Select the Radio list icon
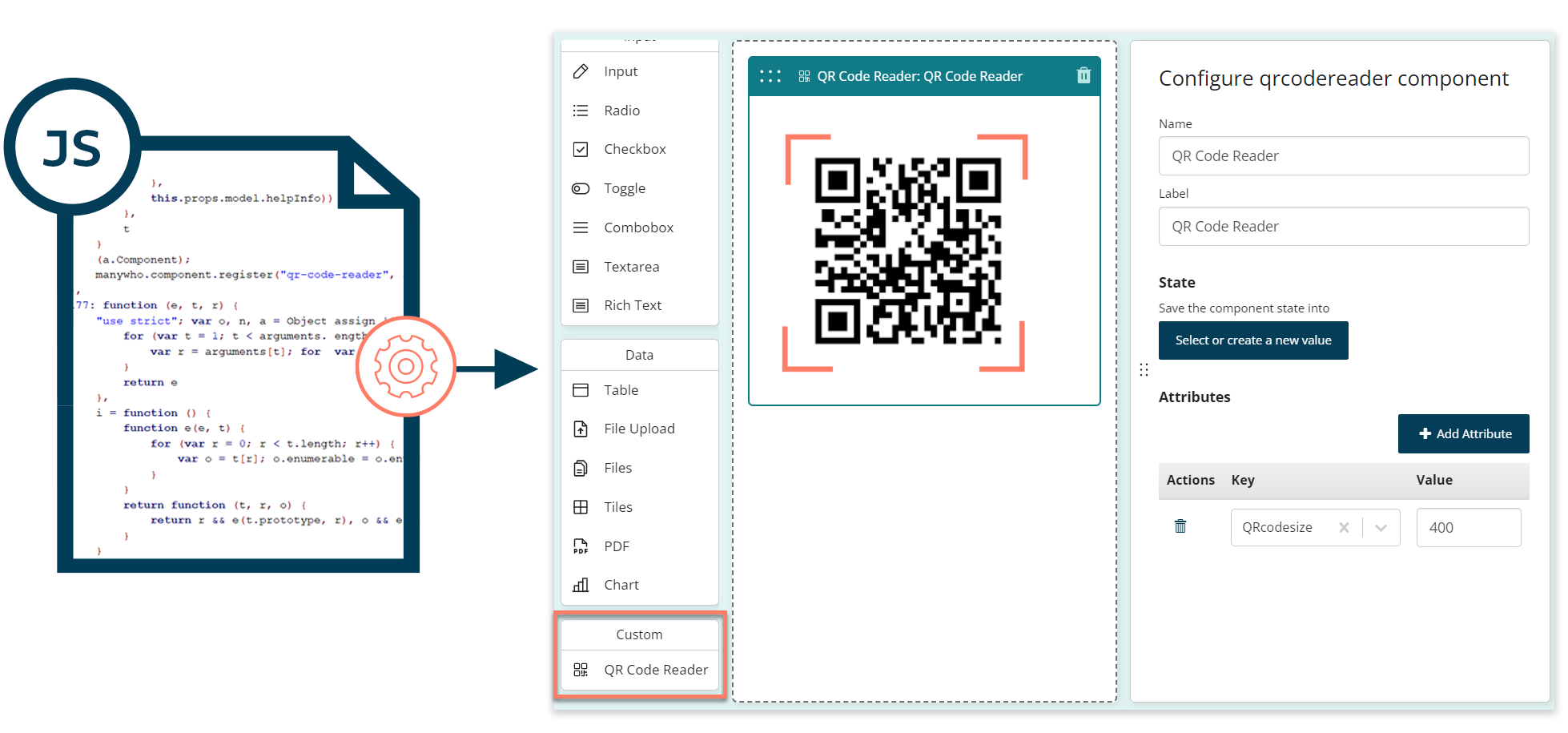This screenshot has height=733, width=1568. coord(581,111)
